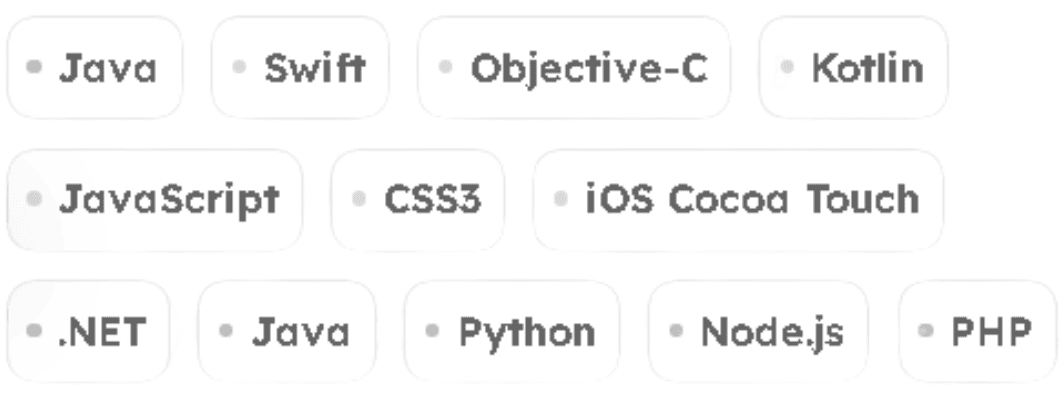Select the Kotlin tag
The height and width of the screenshot is (404, 1062).
point(853,67)
